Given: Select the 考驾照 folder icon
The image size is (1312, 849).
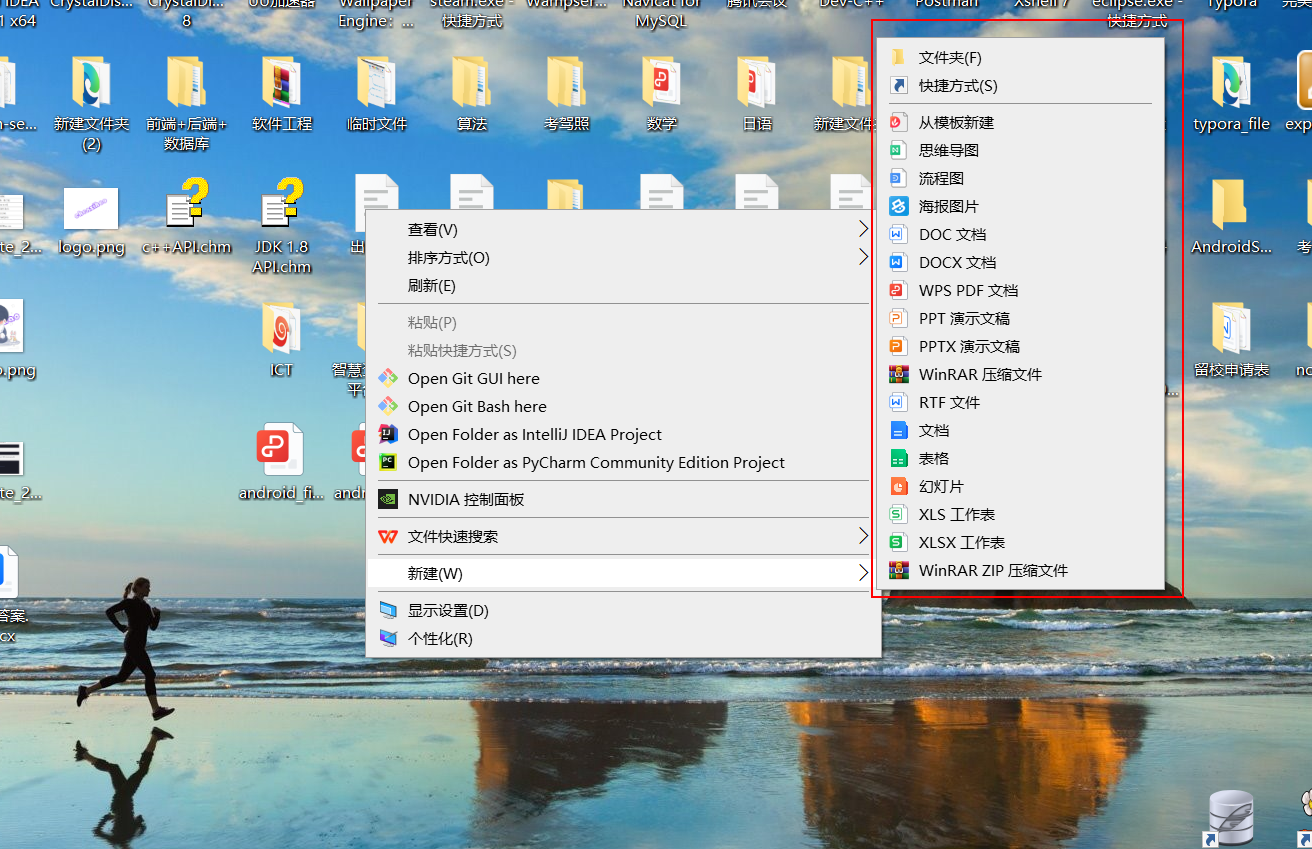Looking at the screenshot, I should (566, 82).
